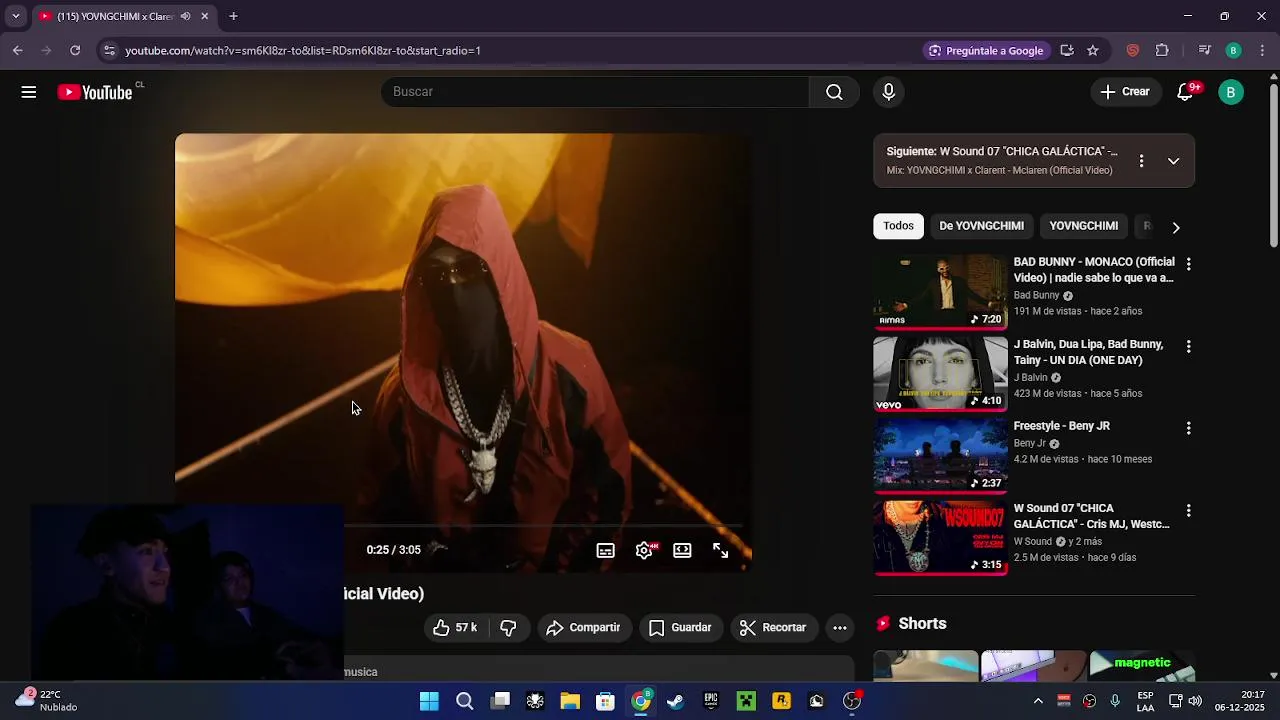Save video with Guardar button
This screenshot has height=720, width=1280.
(x=681, y=628)
